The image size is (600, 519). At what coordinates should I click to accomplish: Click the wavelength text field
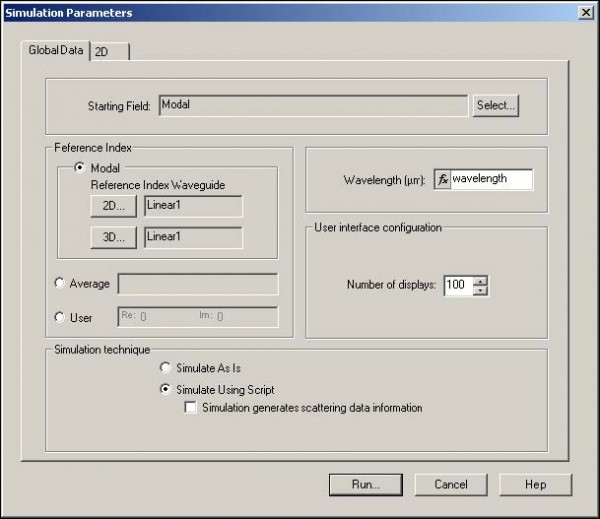[491, 179]
